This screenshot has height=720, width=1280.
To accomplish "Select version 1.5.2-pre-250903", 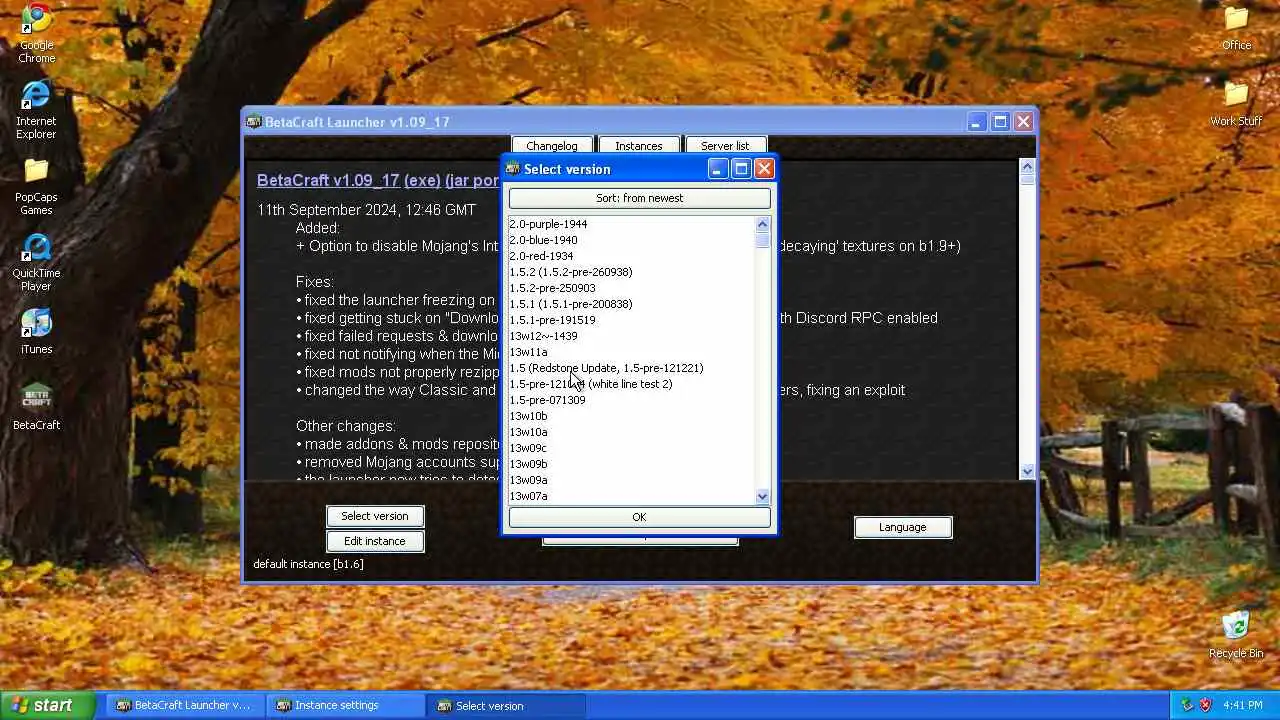I will coord(632,288).
